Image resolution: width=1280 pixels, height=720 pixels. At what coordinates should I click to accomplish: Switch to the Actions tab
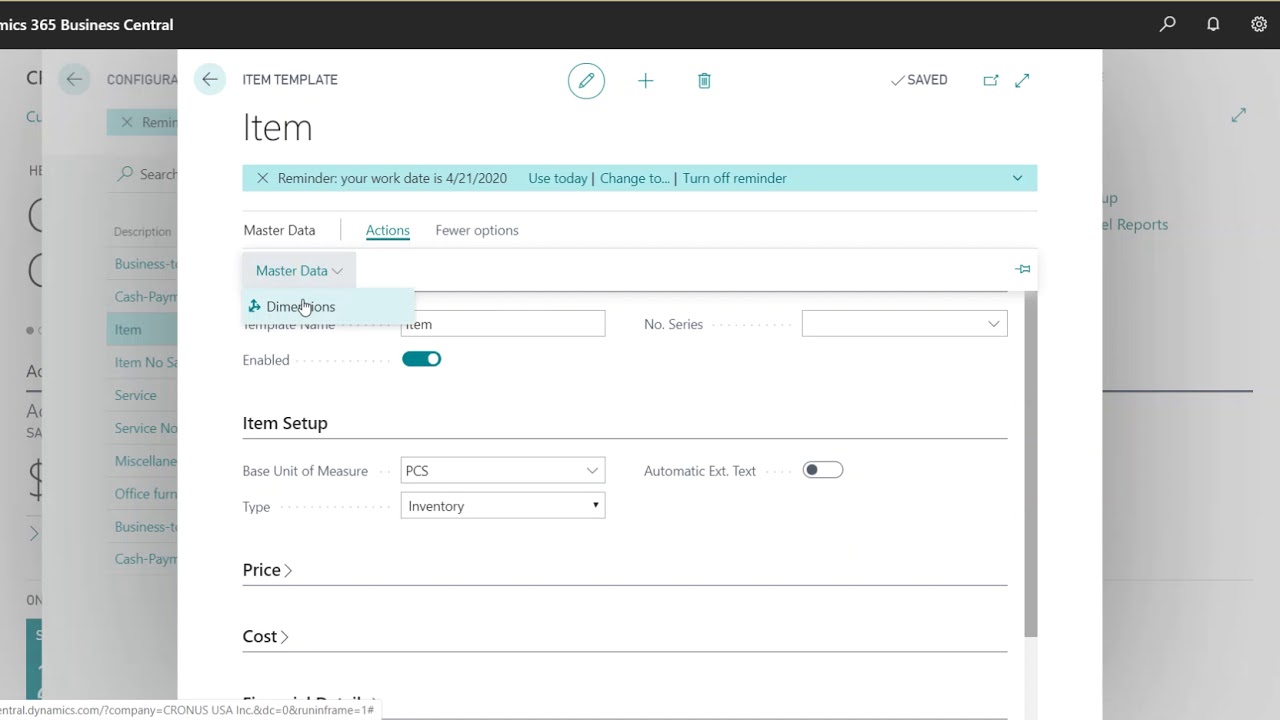coord(387,230)
